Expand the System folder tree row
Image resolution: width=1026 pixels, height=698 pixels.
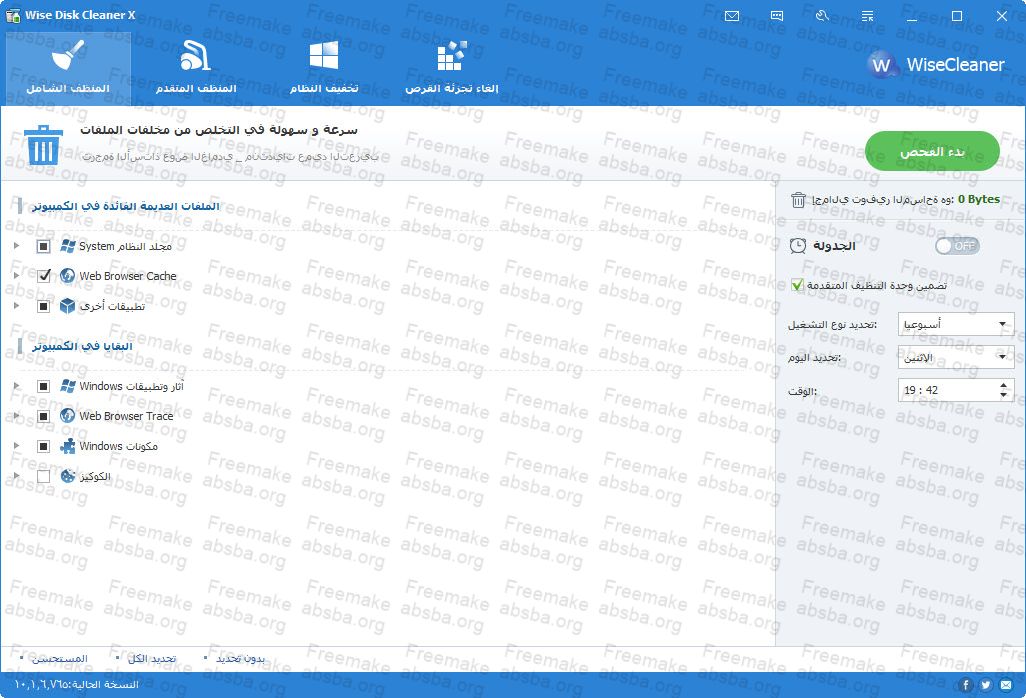pos(16,246)
